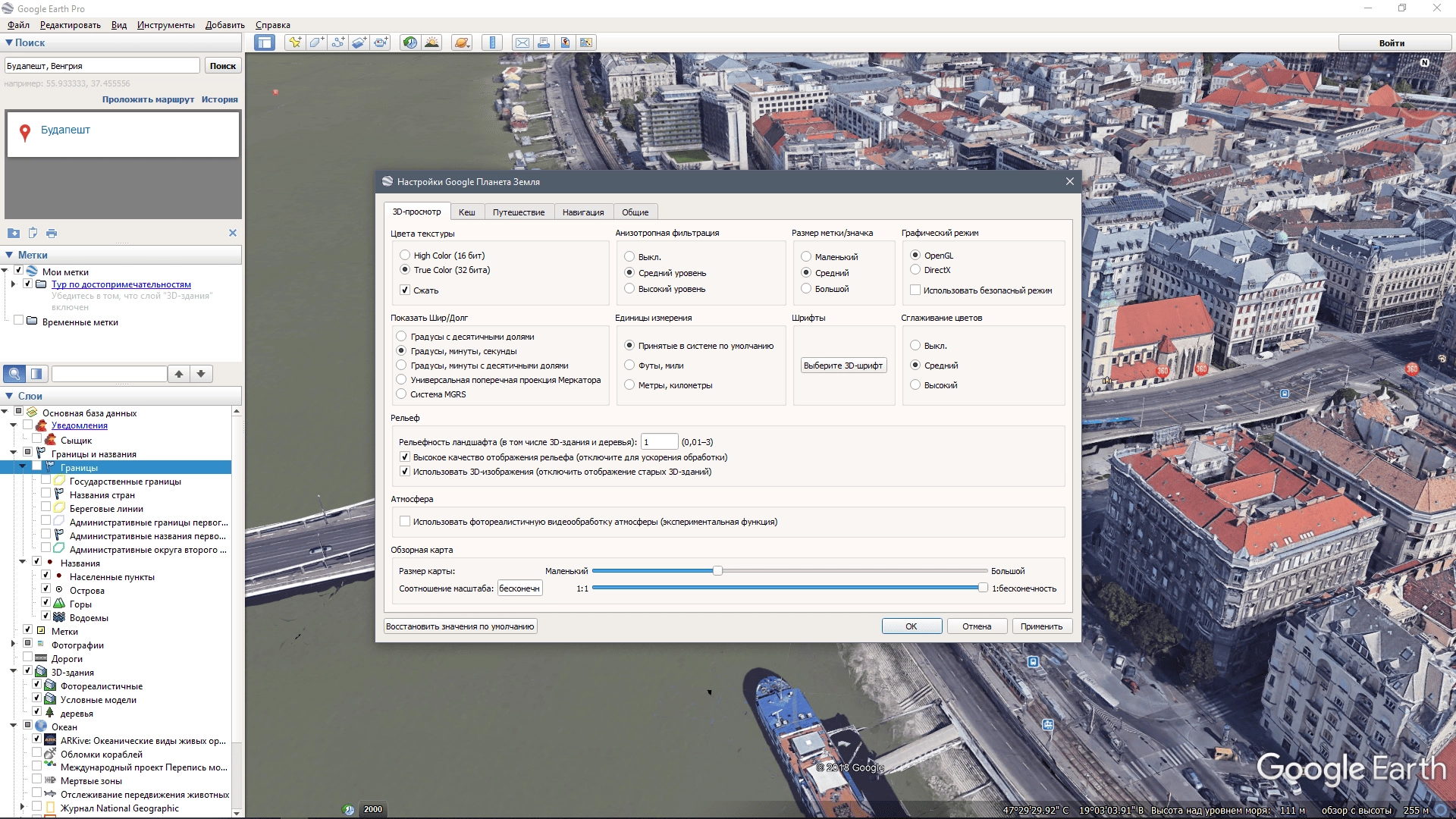The height and width of the screenshot is (819, 1456).
Task: Expand Журнал National Geographic node
Action: (x=22, y=807)
